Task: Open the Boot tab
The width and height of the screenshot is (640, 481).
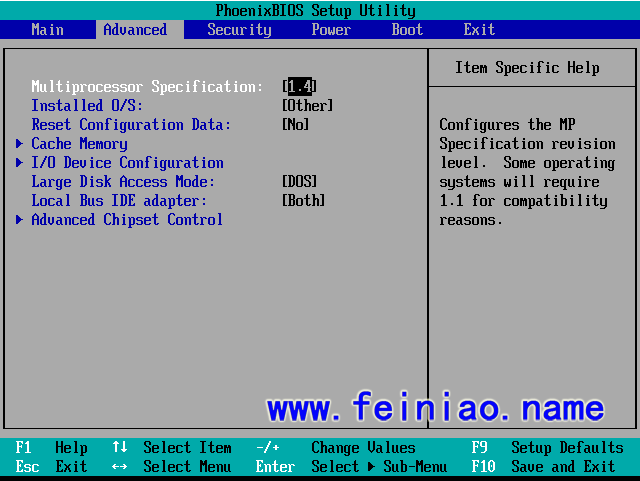Action: click(407, 30)
